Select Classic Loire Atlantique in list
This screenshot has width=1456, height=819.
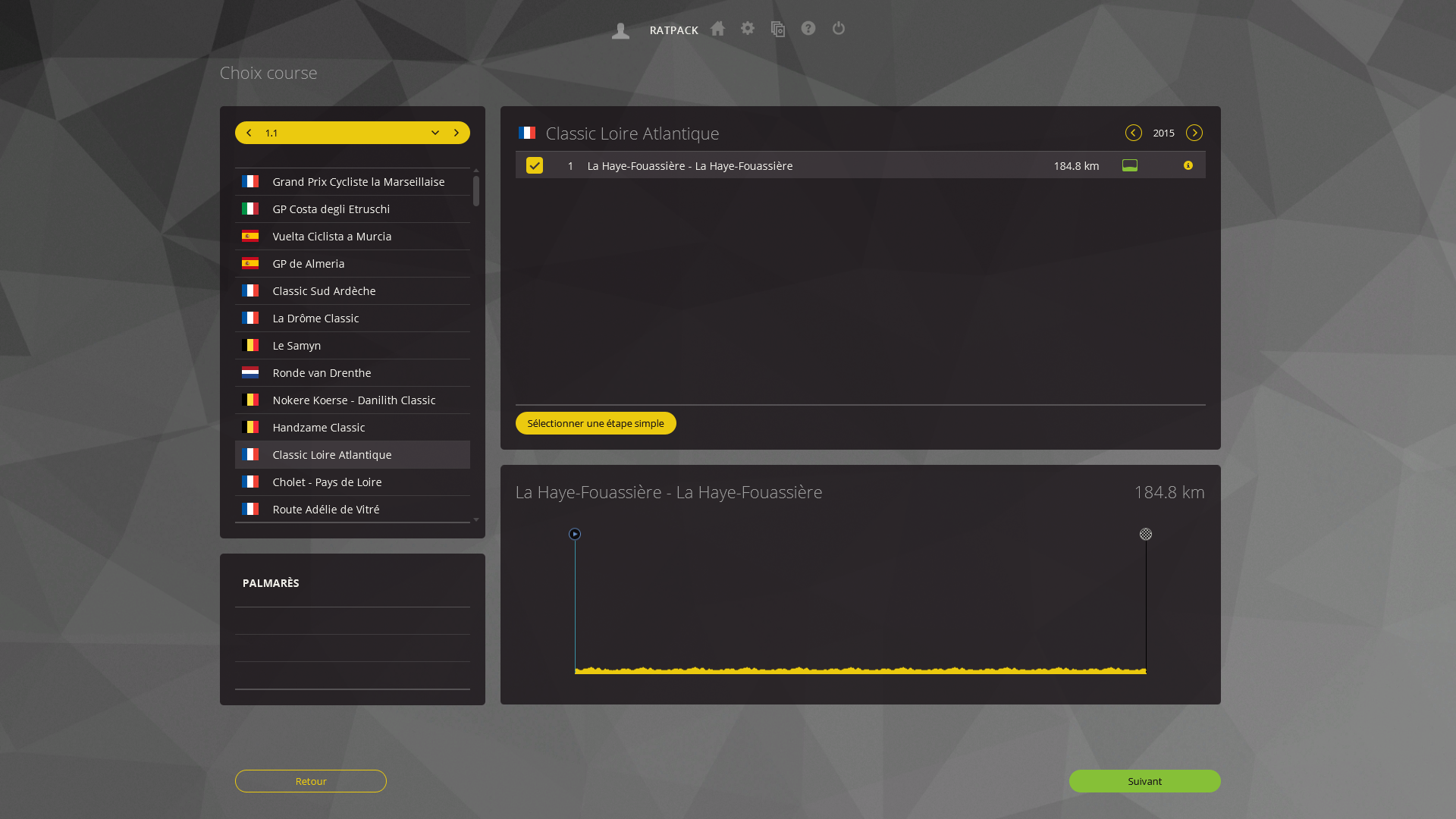click(353, 455)
